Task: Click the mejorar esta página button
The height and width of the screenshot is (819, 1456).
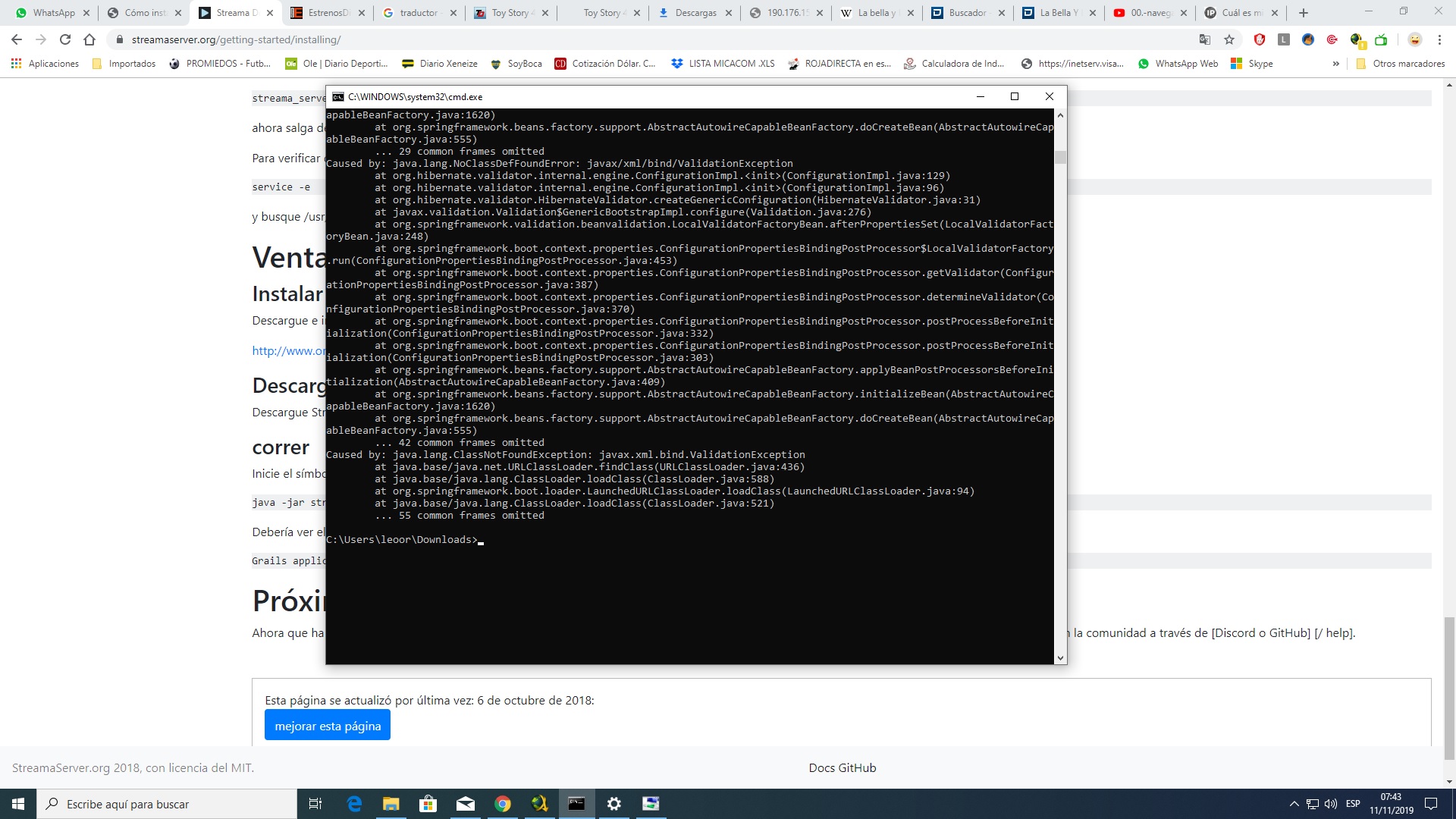Action: 327,725
